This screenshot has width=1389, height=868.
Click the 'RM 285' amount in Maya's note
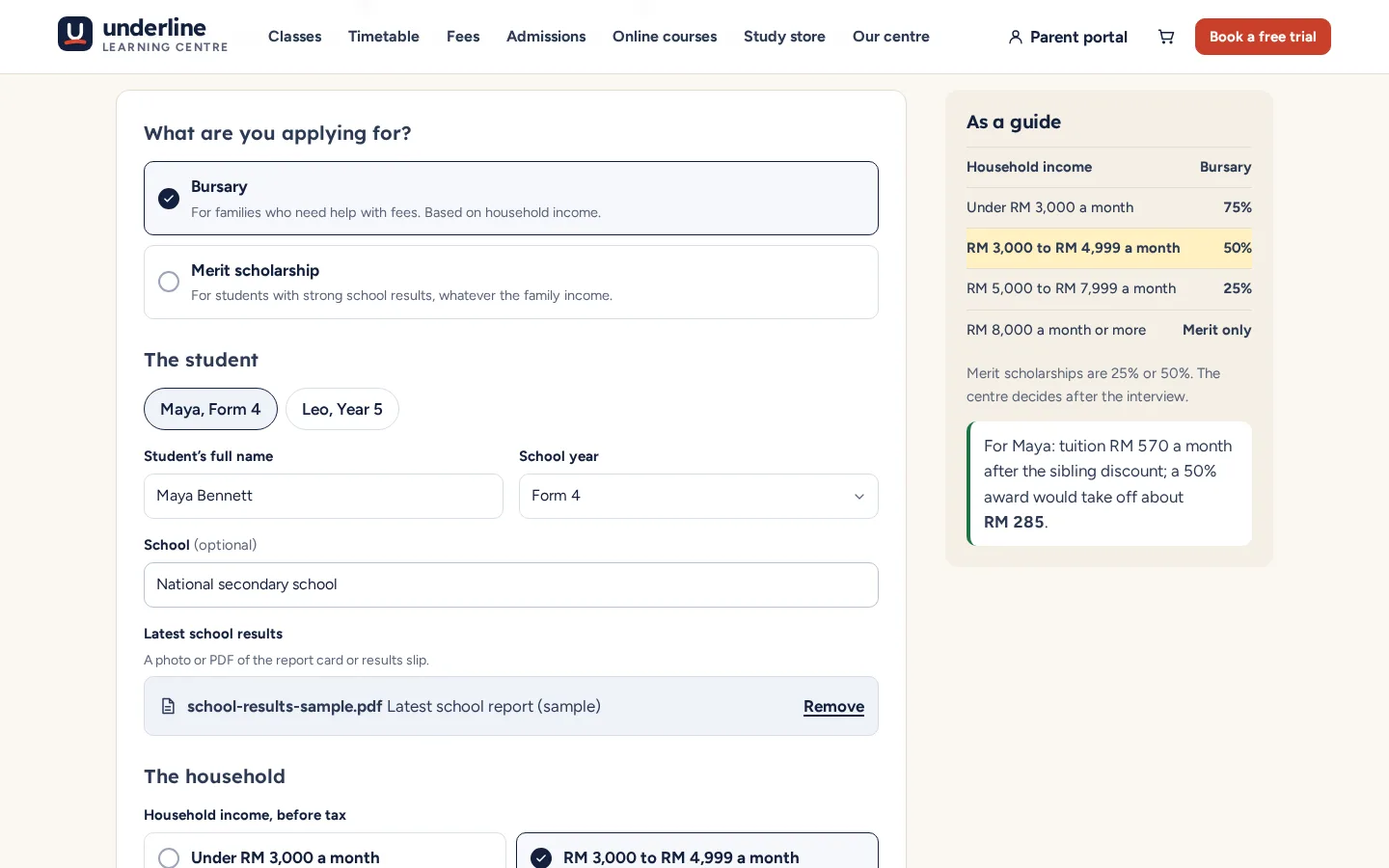(x=1014, y=522)
